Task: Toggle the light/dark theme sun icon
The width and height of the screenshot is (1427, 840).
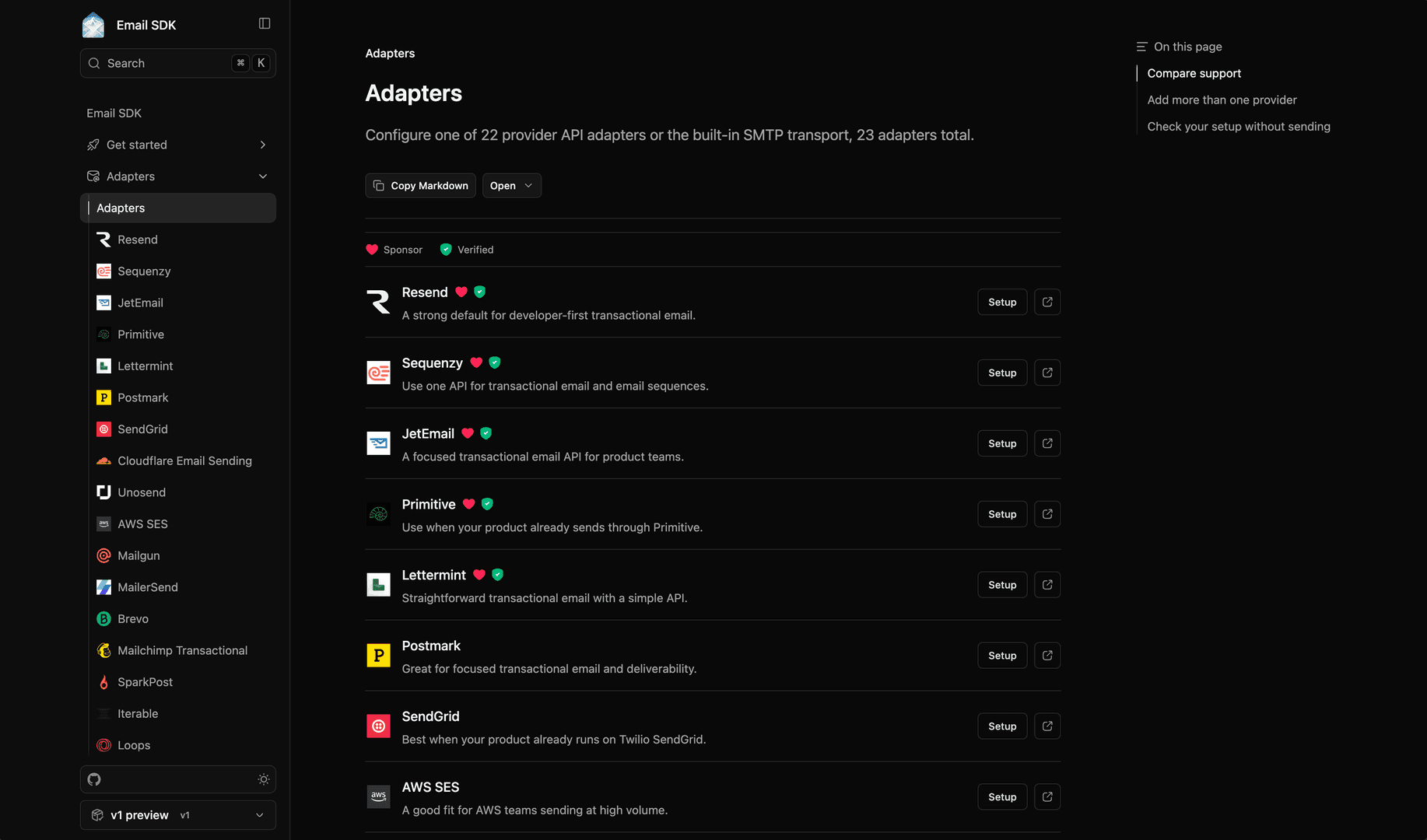Action: (x=264, y=779)
